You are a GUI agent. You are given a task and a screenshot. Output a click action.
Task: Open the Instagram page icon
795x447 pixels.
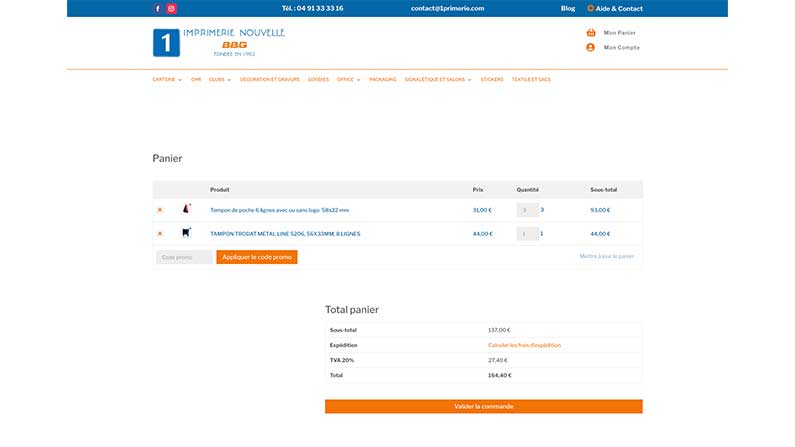point(171,8)
